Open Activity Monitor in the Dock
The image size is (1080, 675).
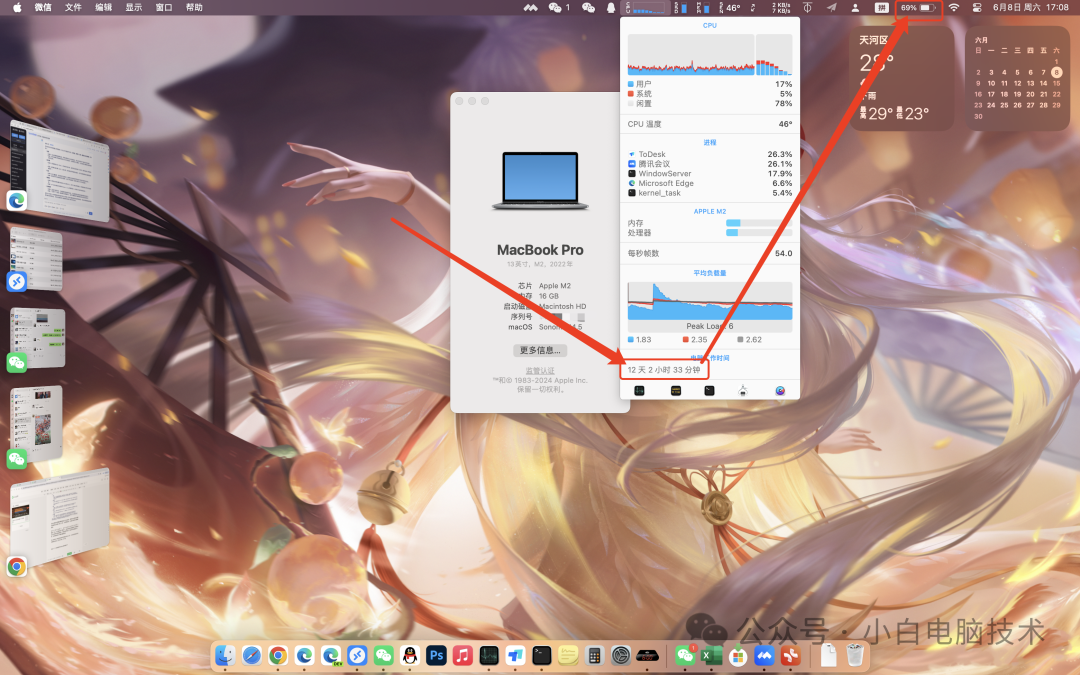click(489, 655)
